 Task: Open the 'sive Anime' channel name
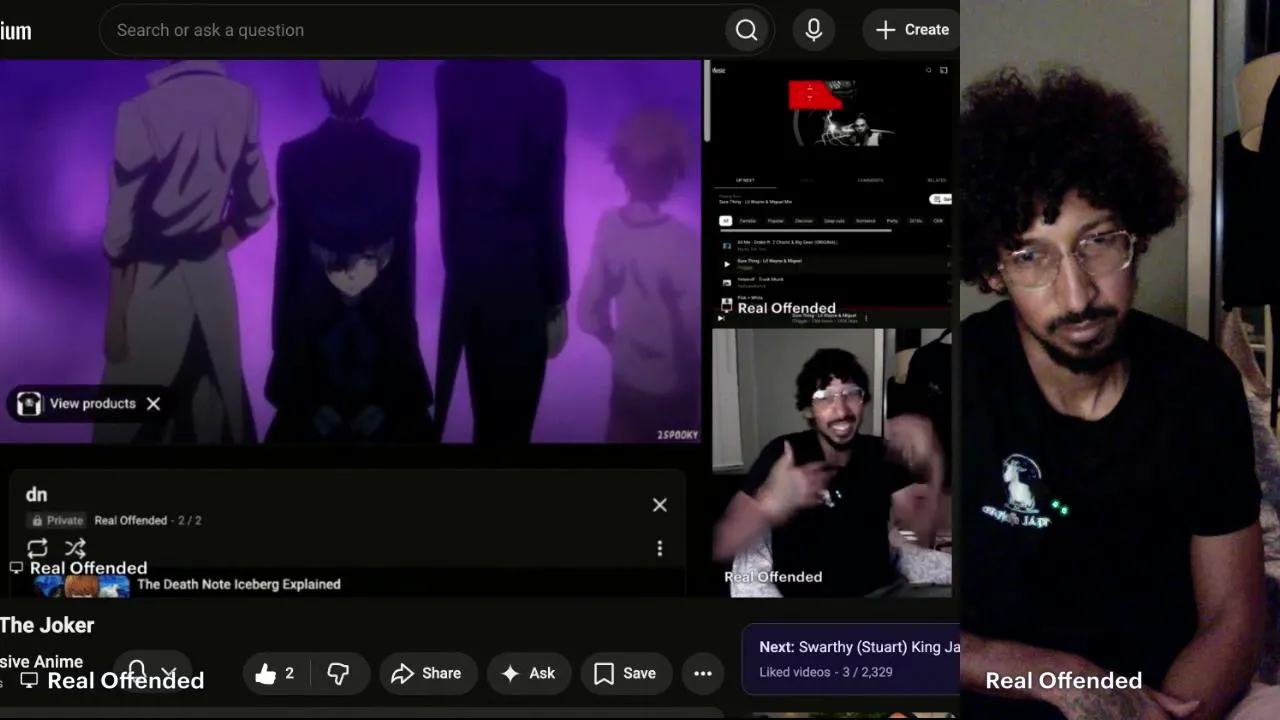pyautogui.click(x=41, y=661)
